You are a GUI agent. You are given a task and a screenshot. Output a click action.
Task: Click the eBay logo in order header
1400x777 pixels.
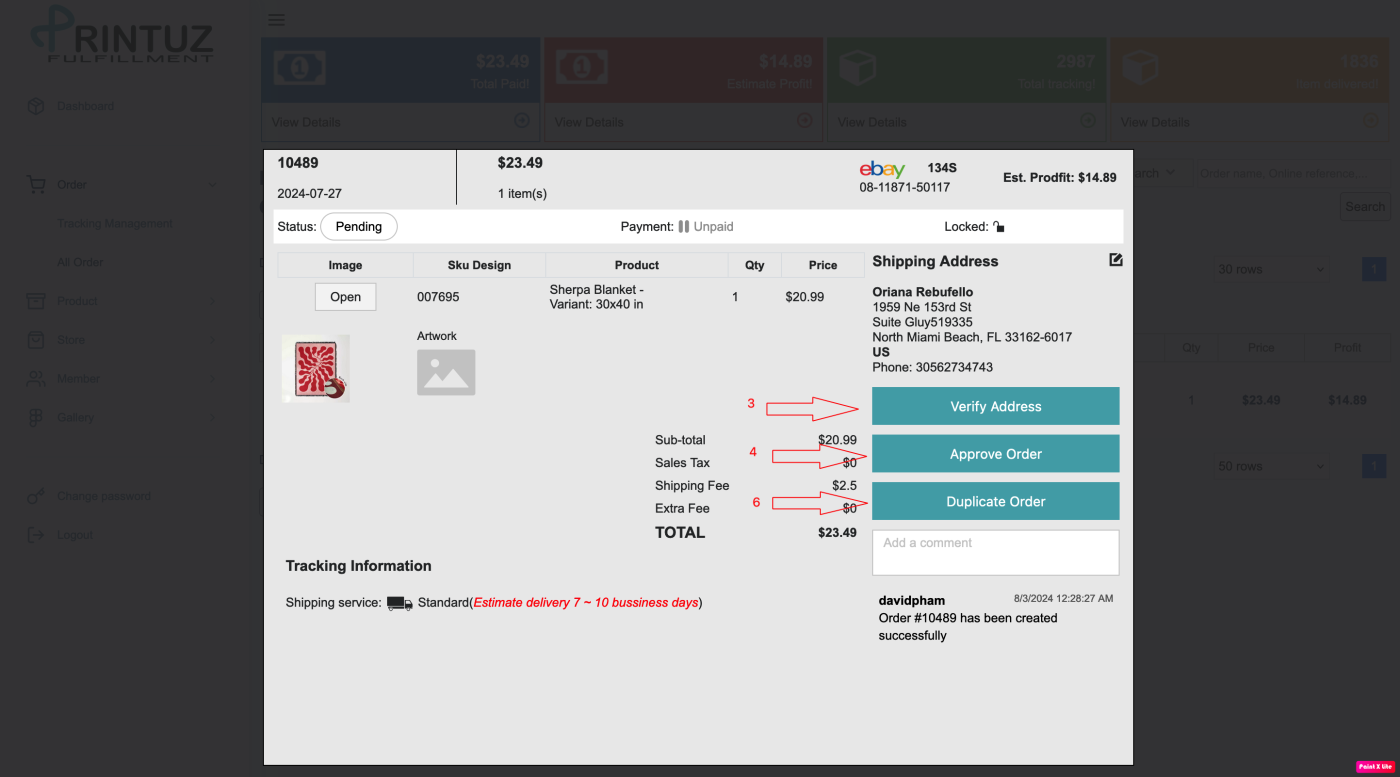[882, 170]
